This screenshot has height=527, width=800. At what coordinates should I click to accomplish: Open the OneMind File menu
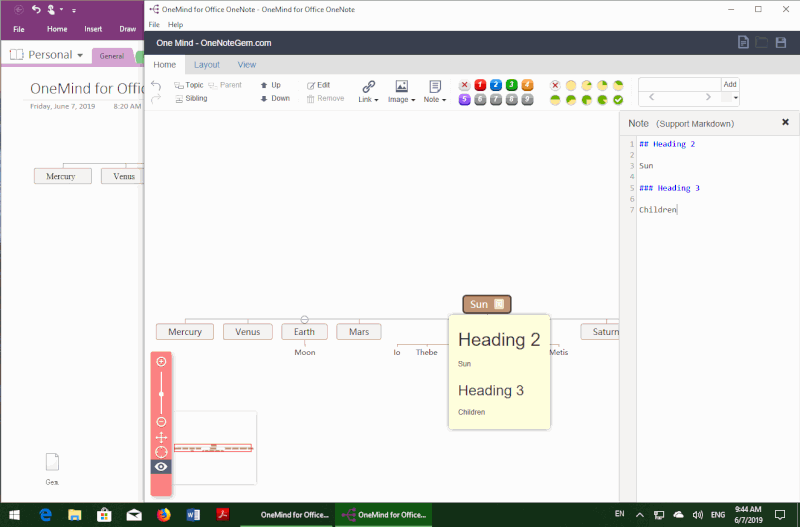coord(154,24)
